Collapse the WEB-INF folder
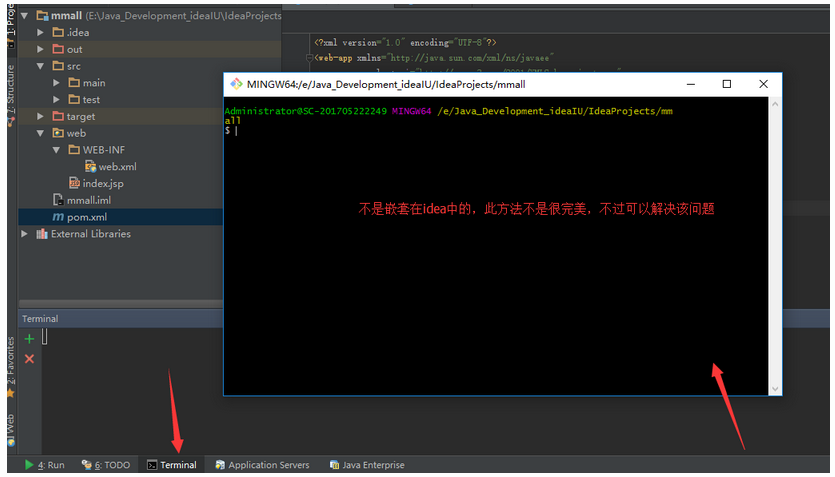835x477 pixels. 57,150
